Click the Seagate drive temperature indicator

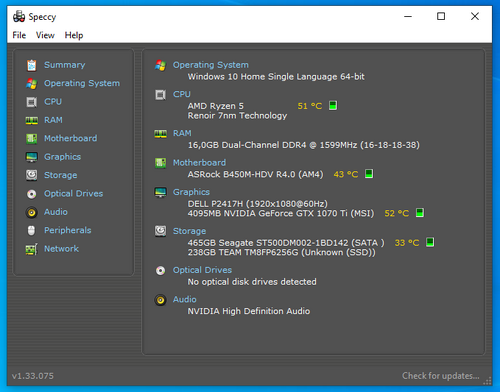pos(430,242)
